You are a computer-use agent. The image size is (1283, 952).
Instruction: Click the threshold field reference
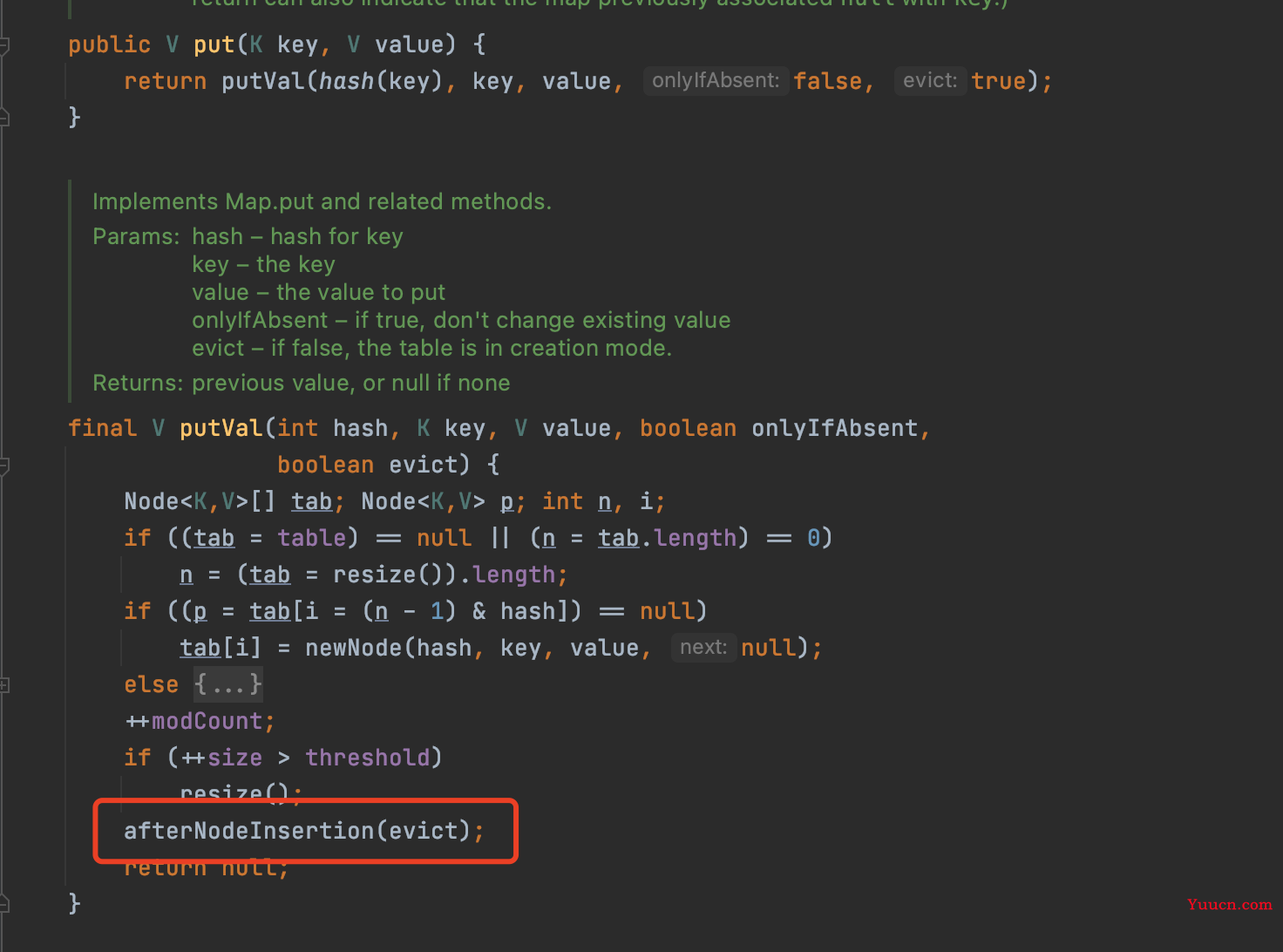[367, 758]
